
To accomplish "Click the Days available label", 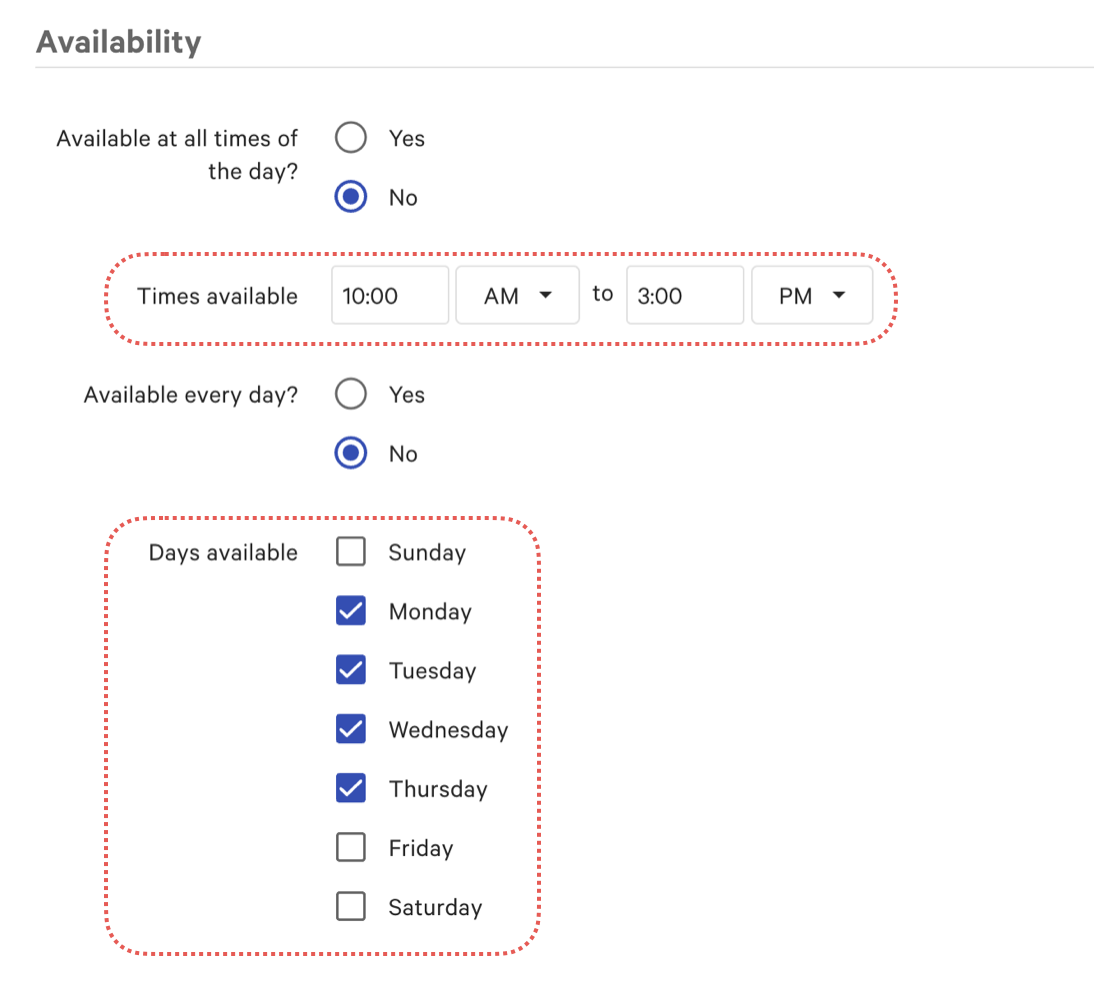I will 223,551.
